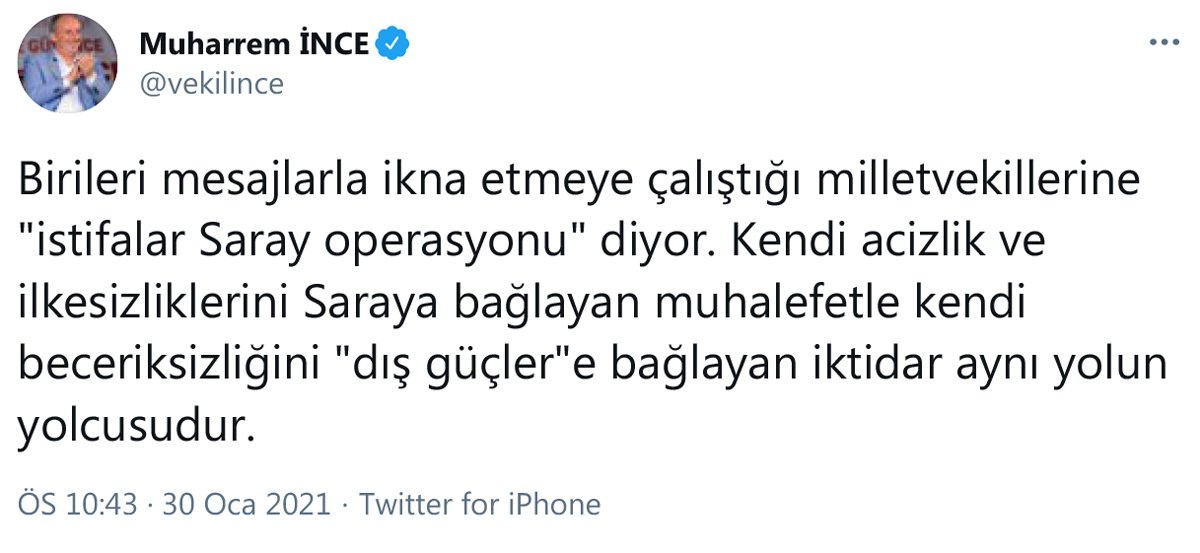Click the display name Muharrem İNCE
The image size is (1200, 553).
pos(254,44)
